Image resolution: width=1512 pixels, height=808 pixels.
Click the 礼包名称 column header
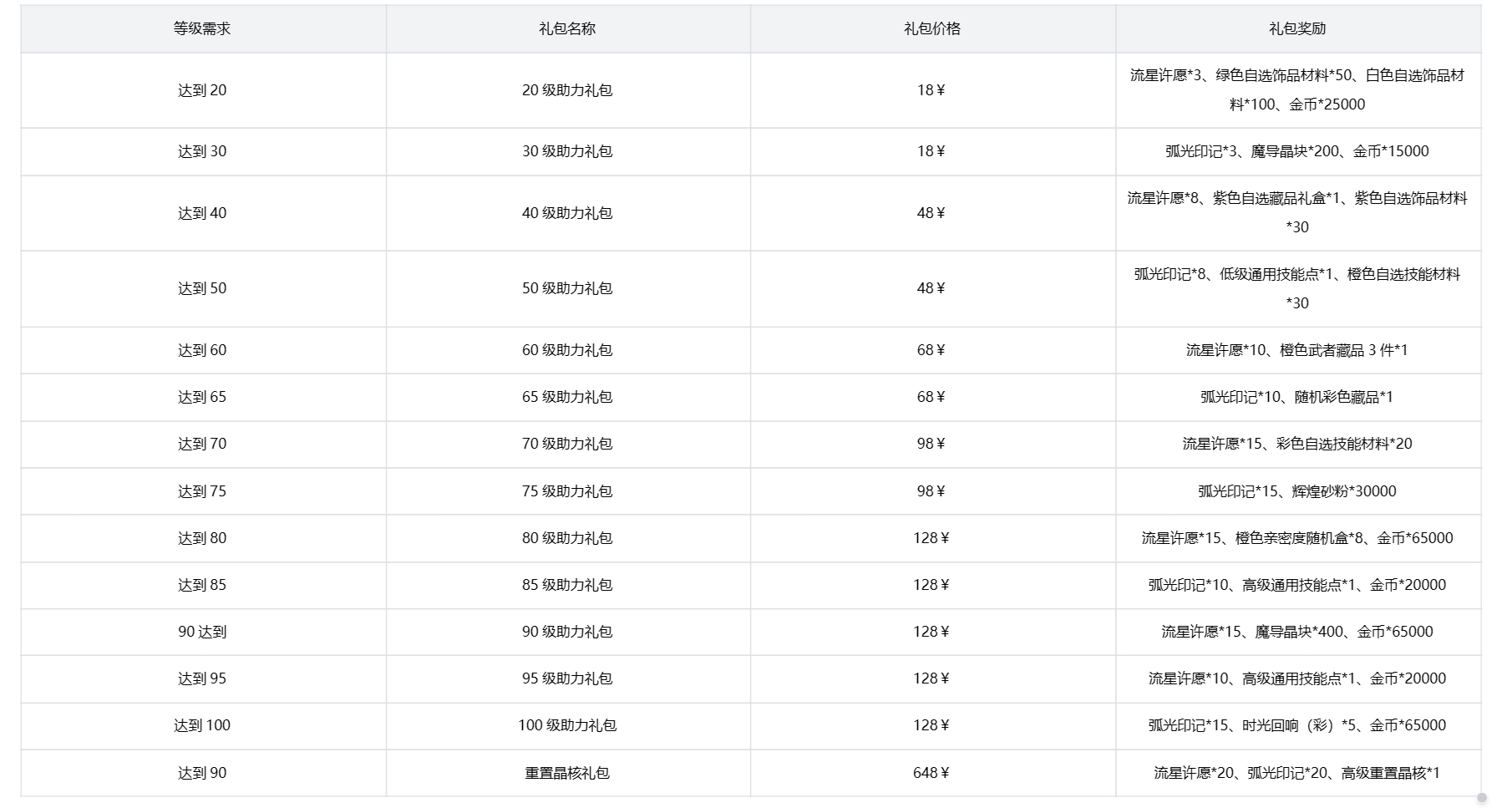[x=567, y=28]
